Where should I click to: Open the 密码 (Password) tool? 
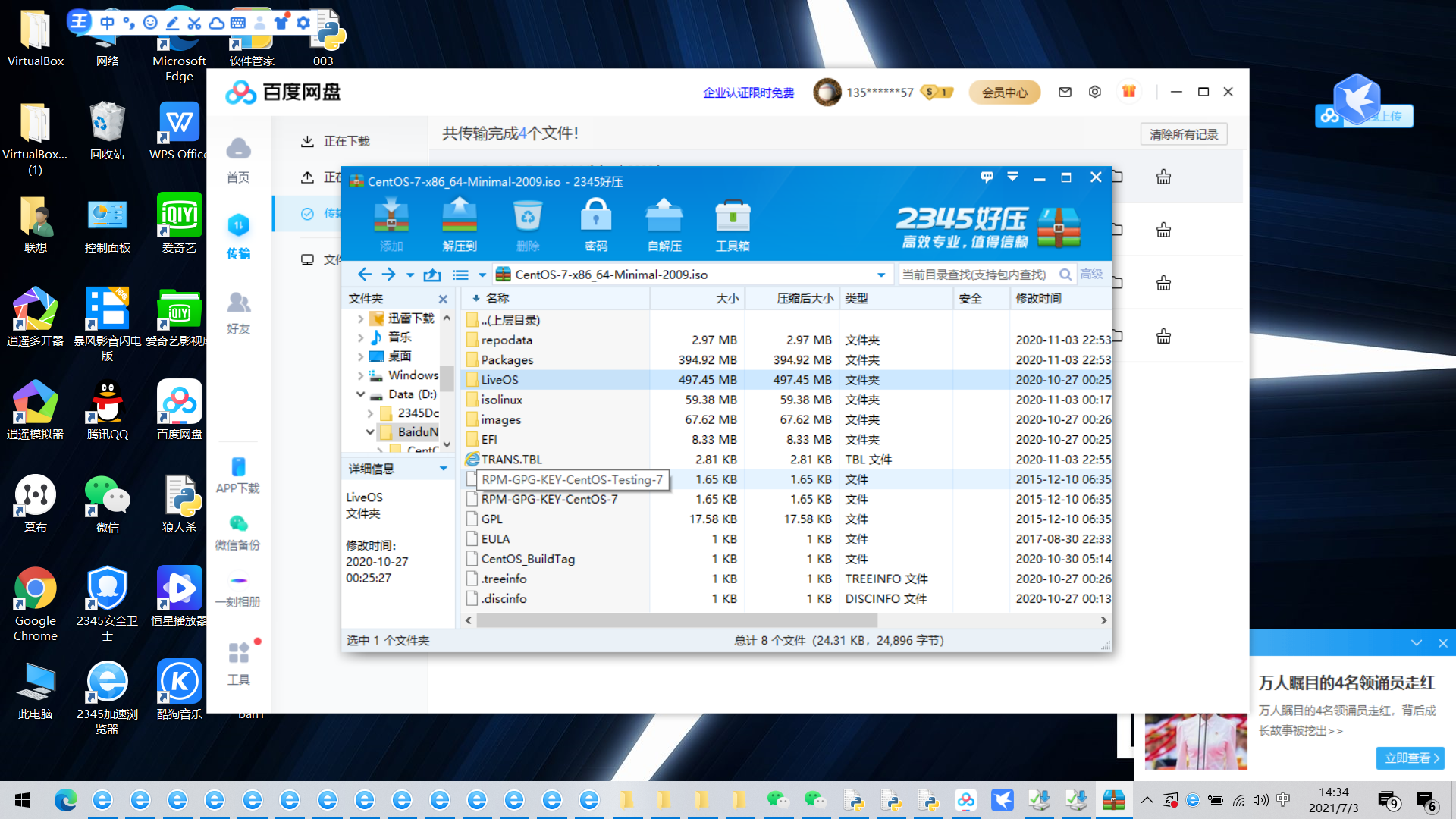point(596,224)
